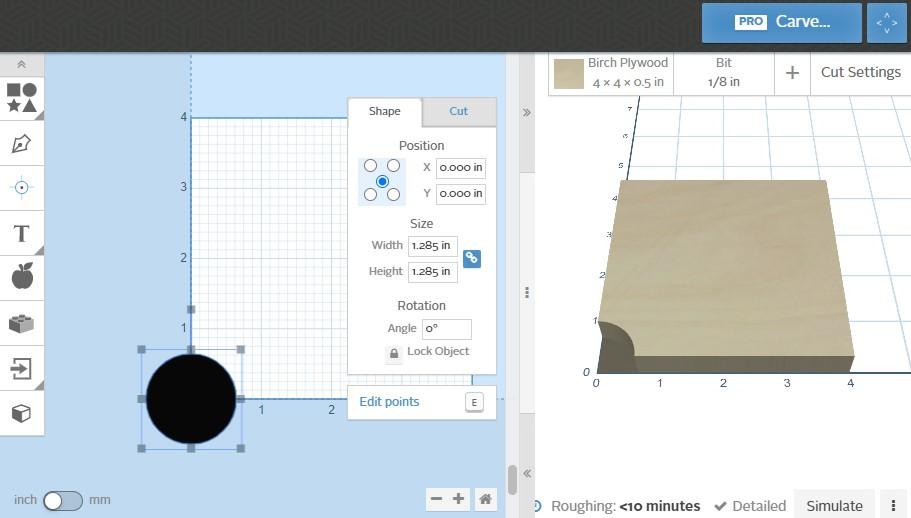Click the Import file icon
Image resolution: width=911 pixels, height=518 pixels.
[x=21, y=368]
